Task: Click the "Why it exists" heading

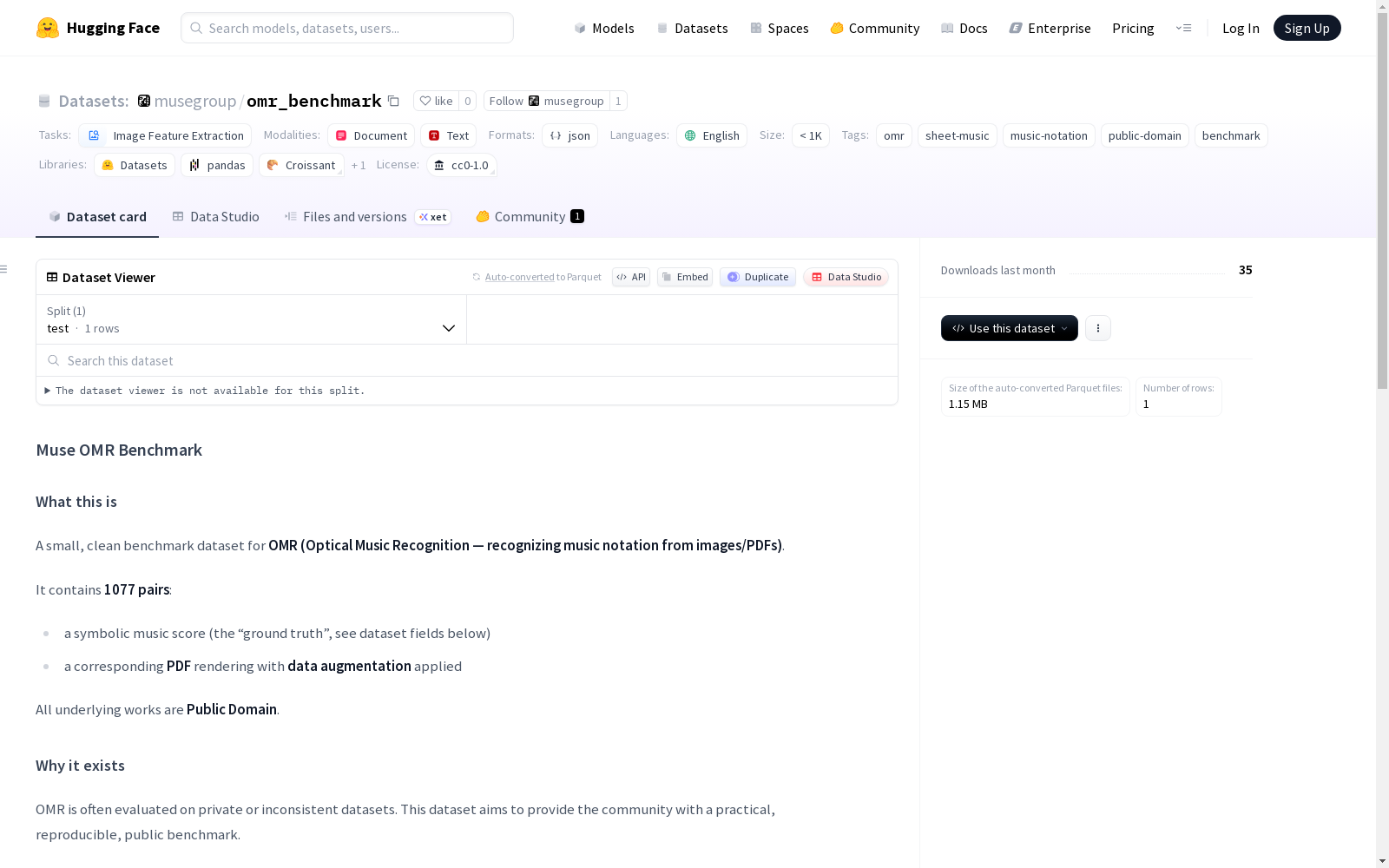Action: [x=80, y=766]
